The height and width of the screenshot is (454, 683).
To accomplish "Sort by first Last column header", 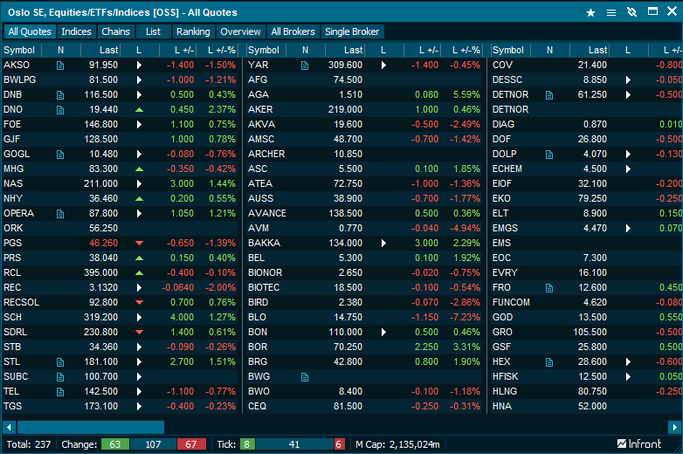I will (x=100, y=50).
